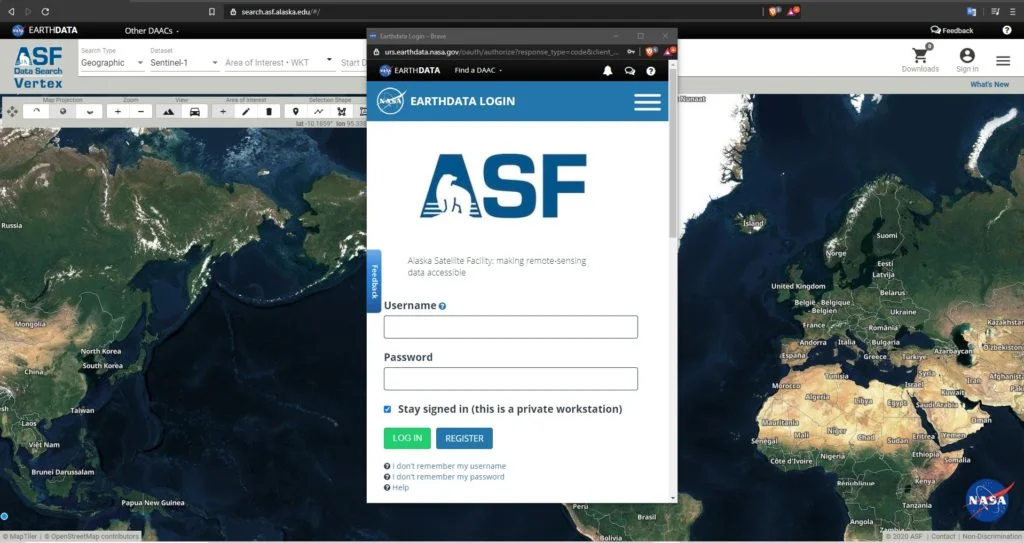
Task: Select the line selection shape
Action: point(318,112)
